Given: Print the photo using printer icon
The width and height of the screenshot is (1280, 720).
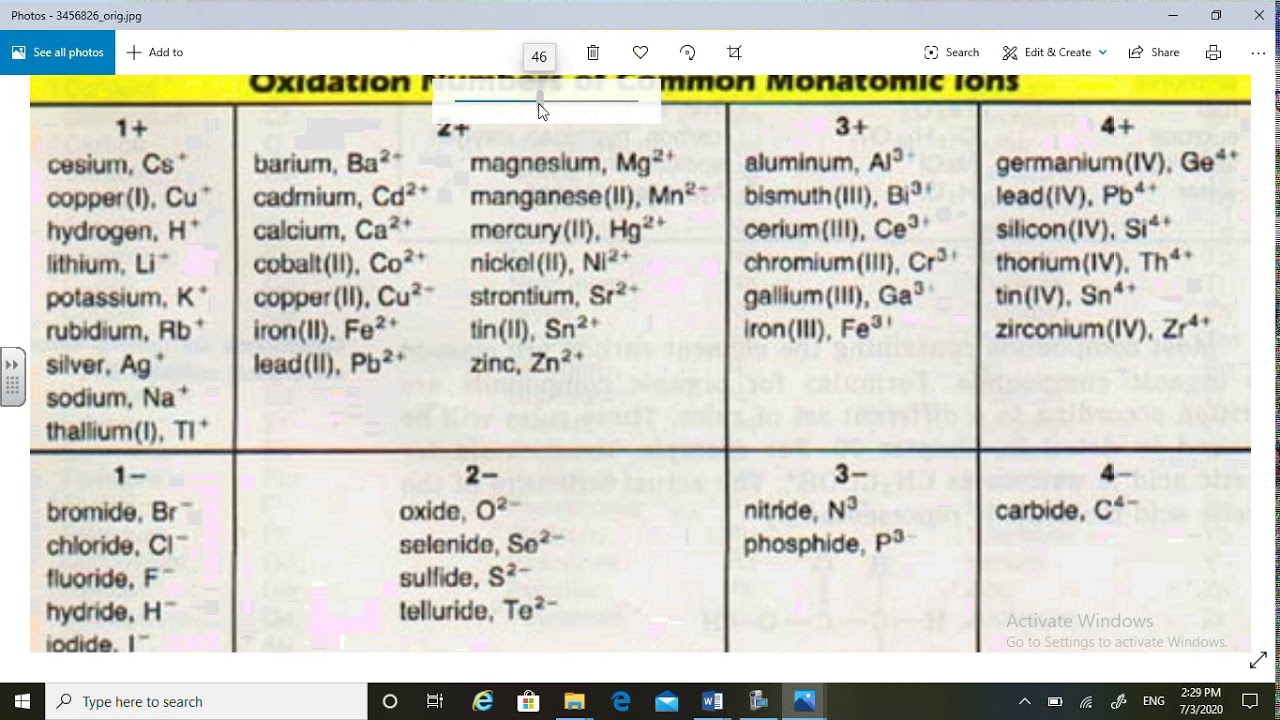Looking at the screenshot, I should (x=1213, y=52).
